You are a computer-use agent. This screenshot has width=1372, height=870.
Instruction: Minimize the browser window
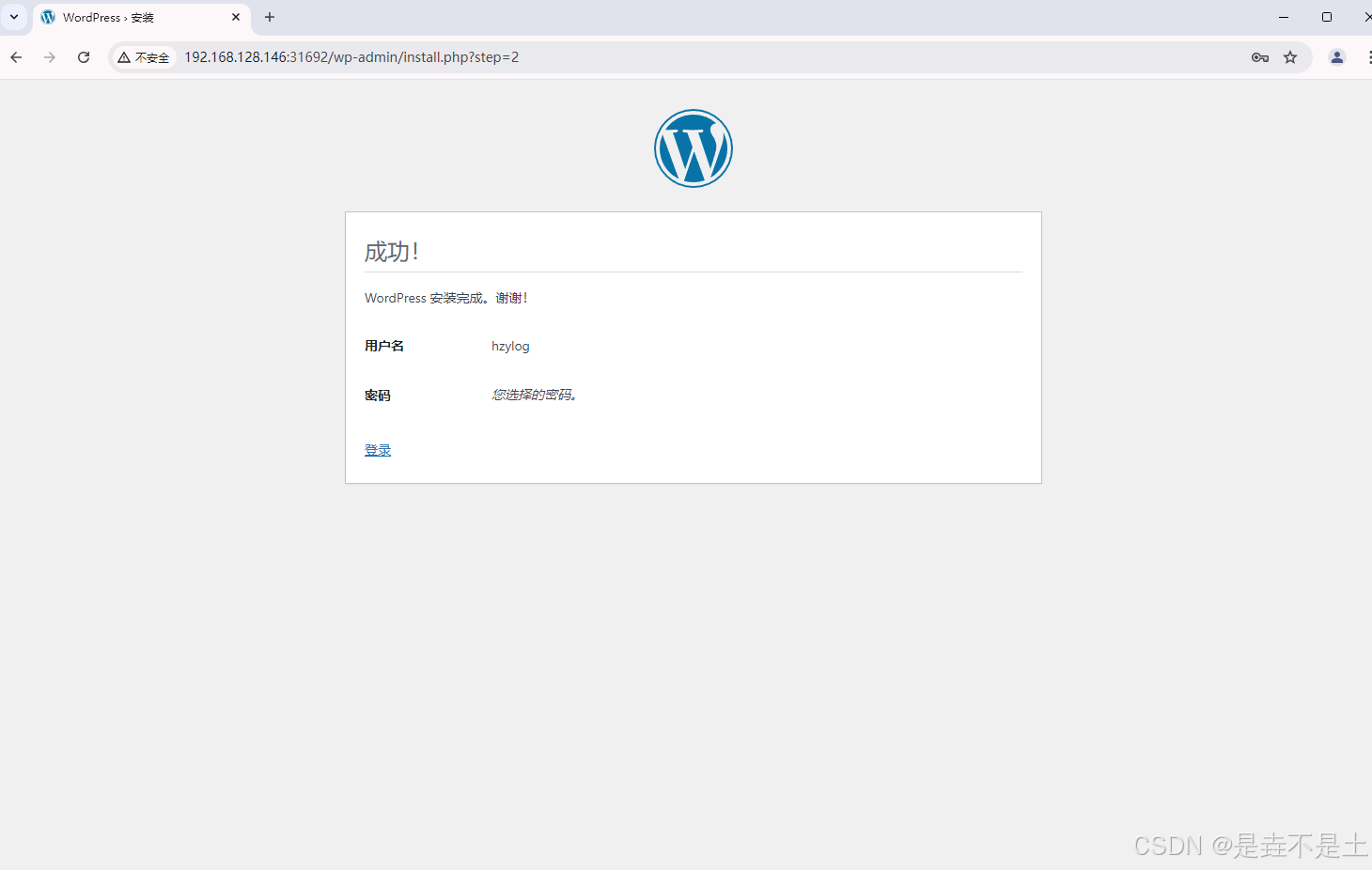[x=1284, y=17]
